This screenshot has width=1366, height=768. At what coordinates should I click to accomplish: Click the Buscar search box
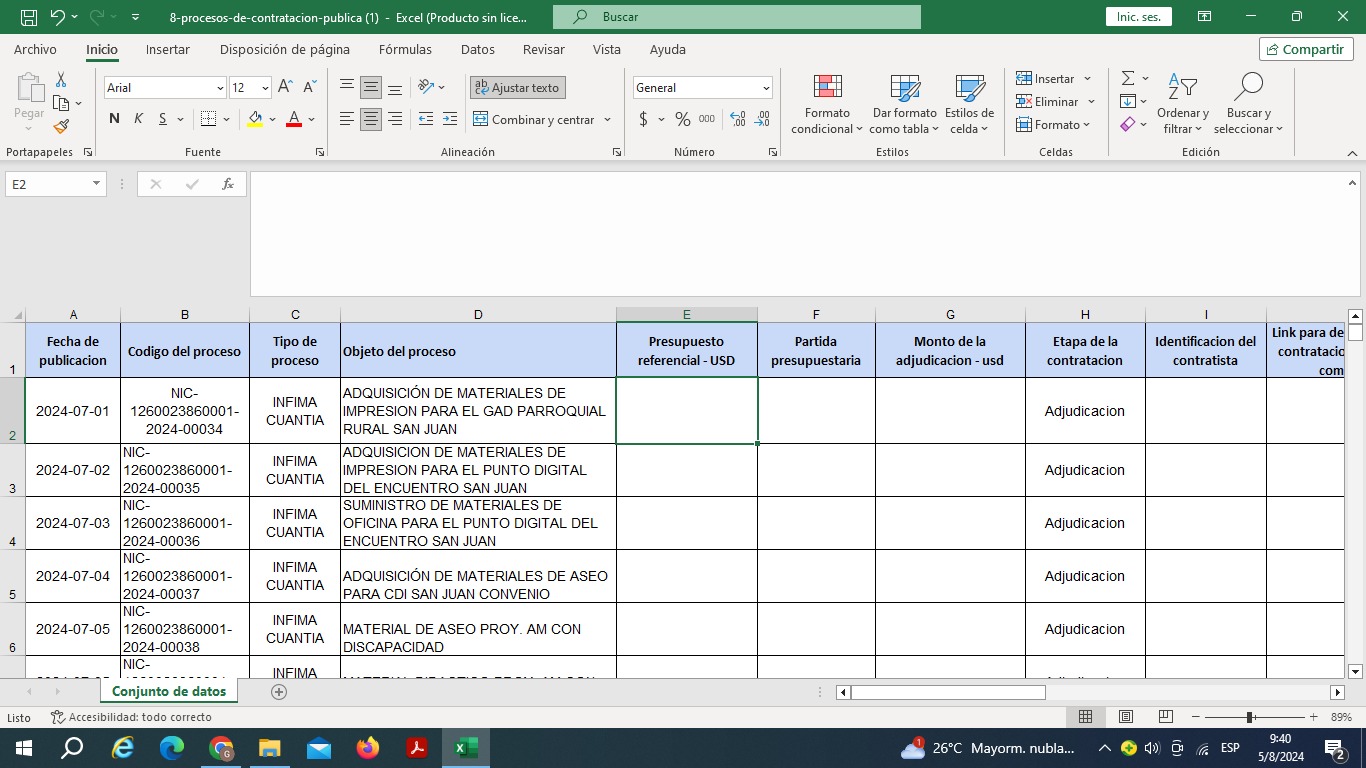(x=735, y=17)
